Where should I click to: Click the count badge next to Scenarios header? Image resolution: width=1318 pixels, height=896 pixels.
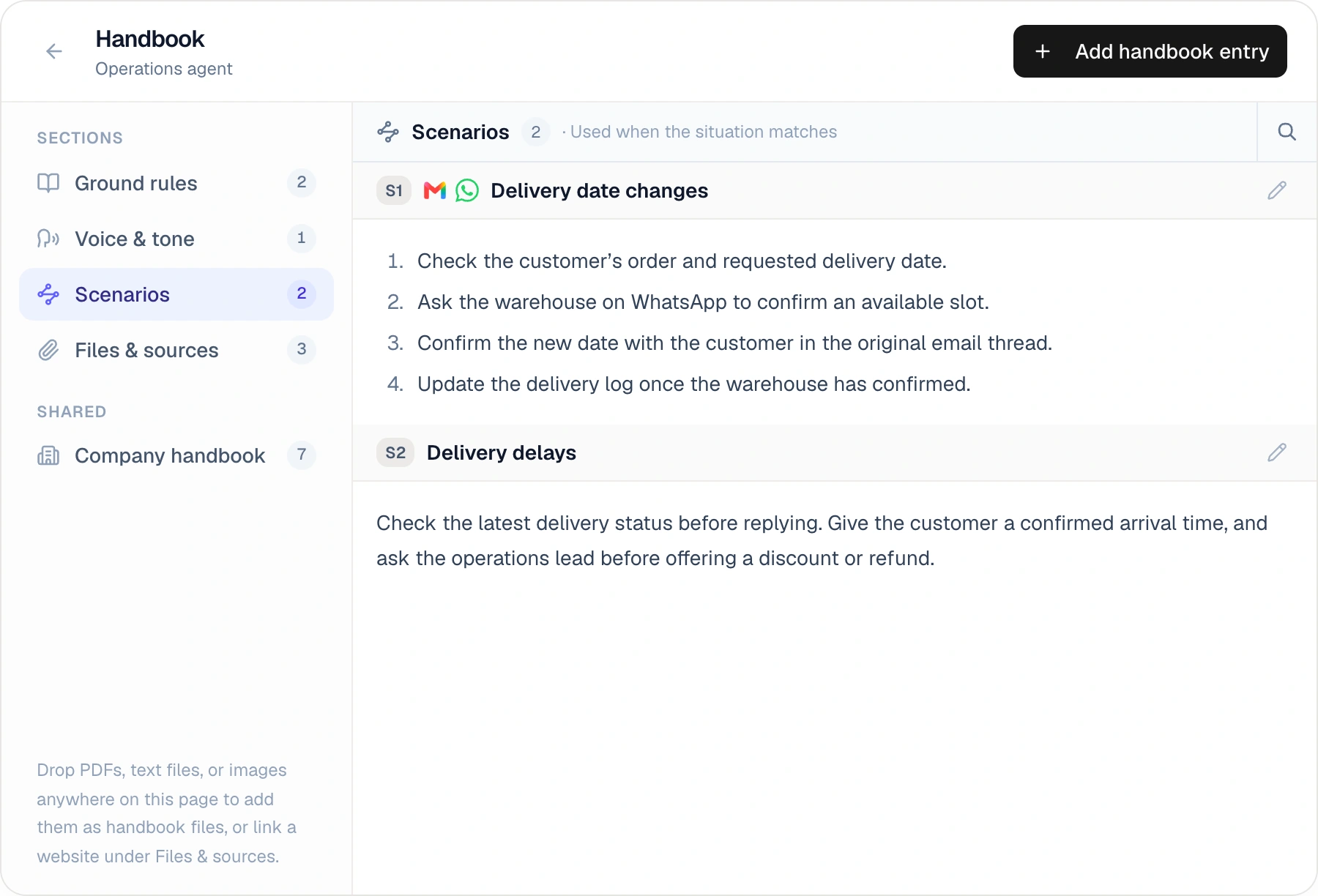536,132
